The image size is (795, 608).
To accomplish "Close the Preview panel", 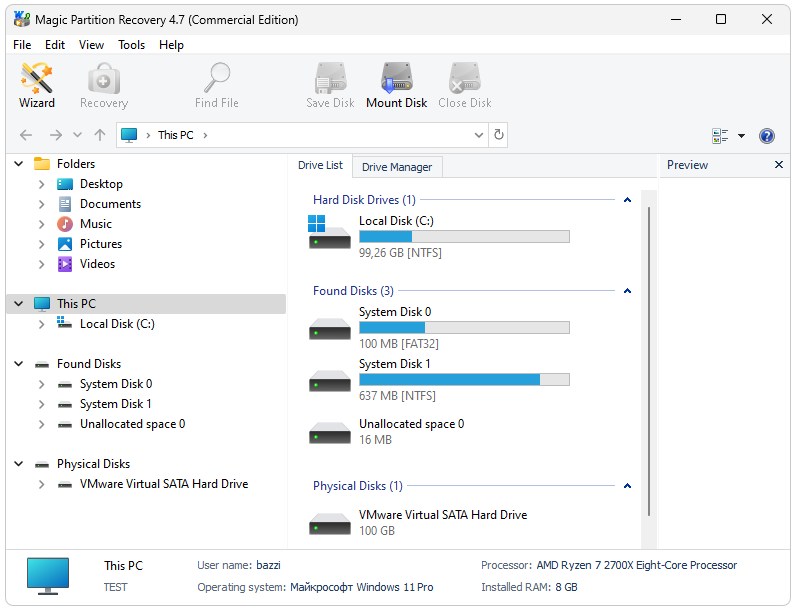I will pos(779,165).
